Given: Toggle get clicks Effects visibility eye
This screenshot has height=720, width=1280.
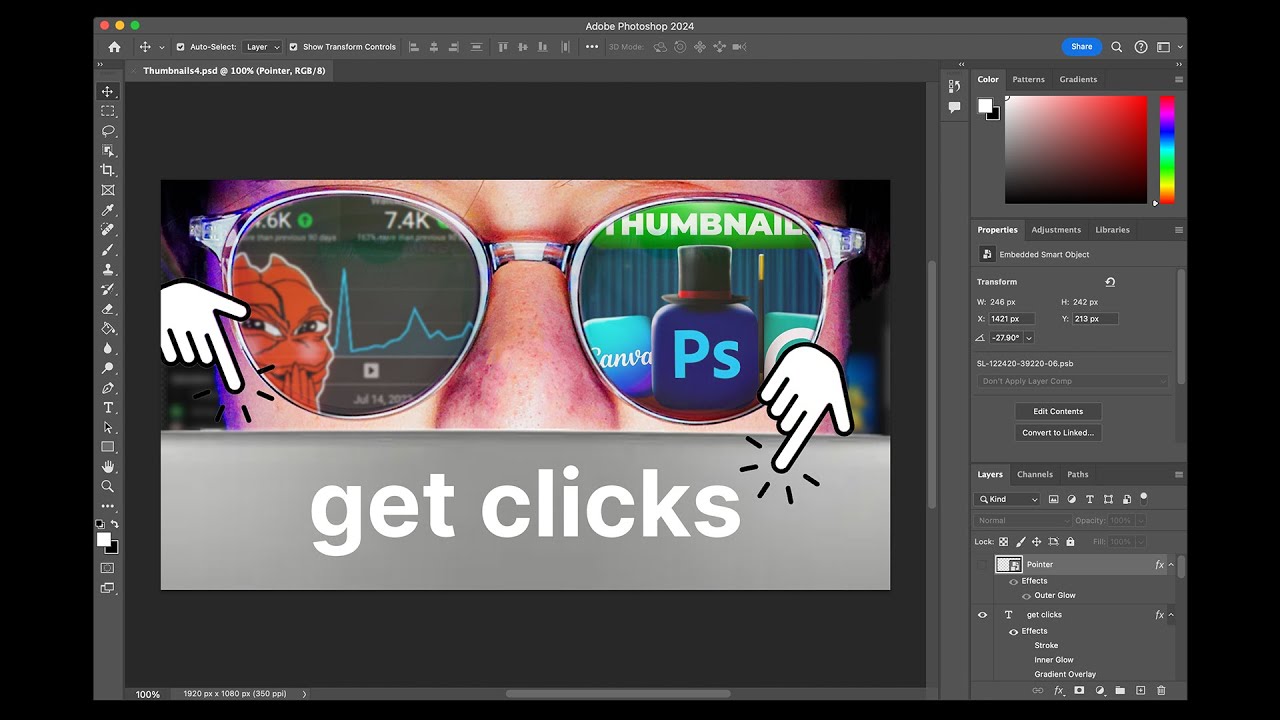Looking at the screenshot, I should [x=1013, y=631].
